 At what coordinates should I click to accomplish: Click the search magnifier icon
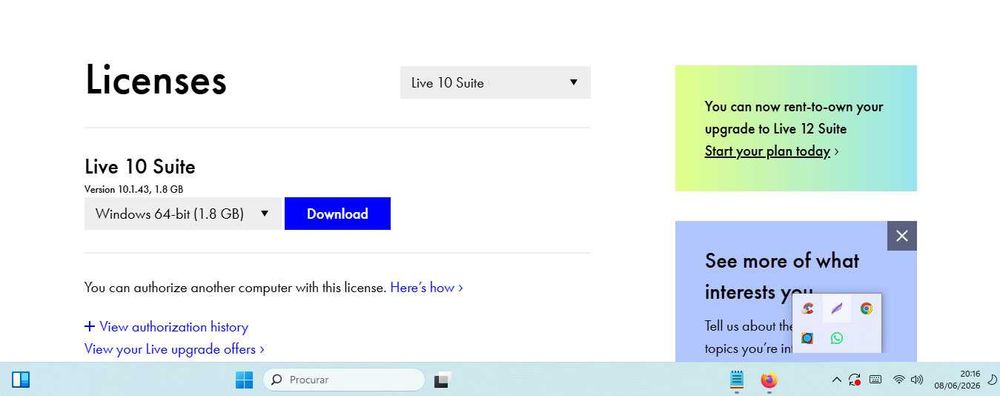coord(277,379)
